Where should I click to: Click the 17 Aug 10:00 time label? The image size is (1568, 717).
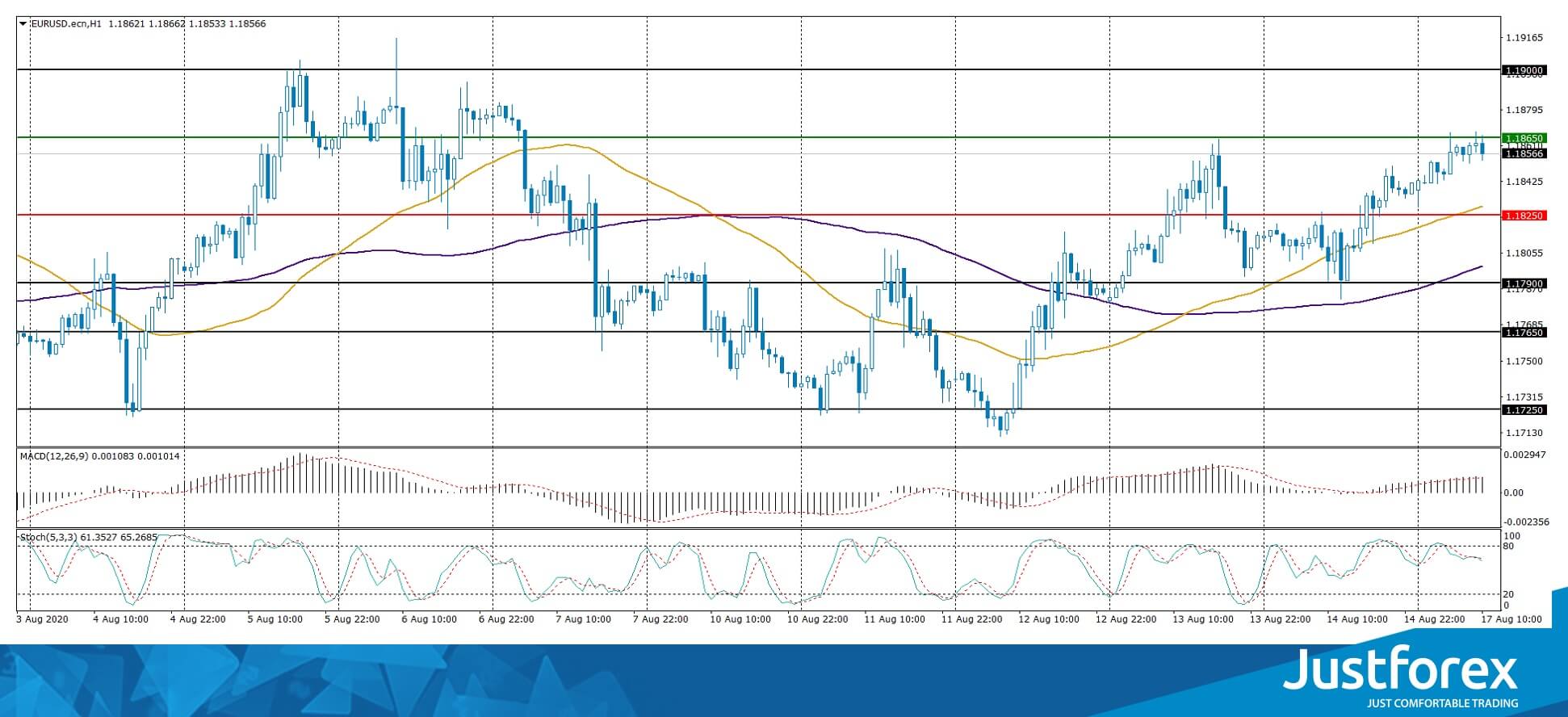1511,619
